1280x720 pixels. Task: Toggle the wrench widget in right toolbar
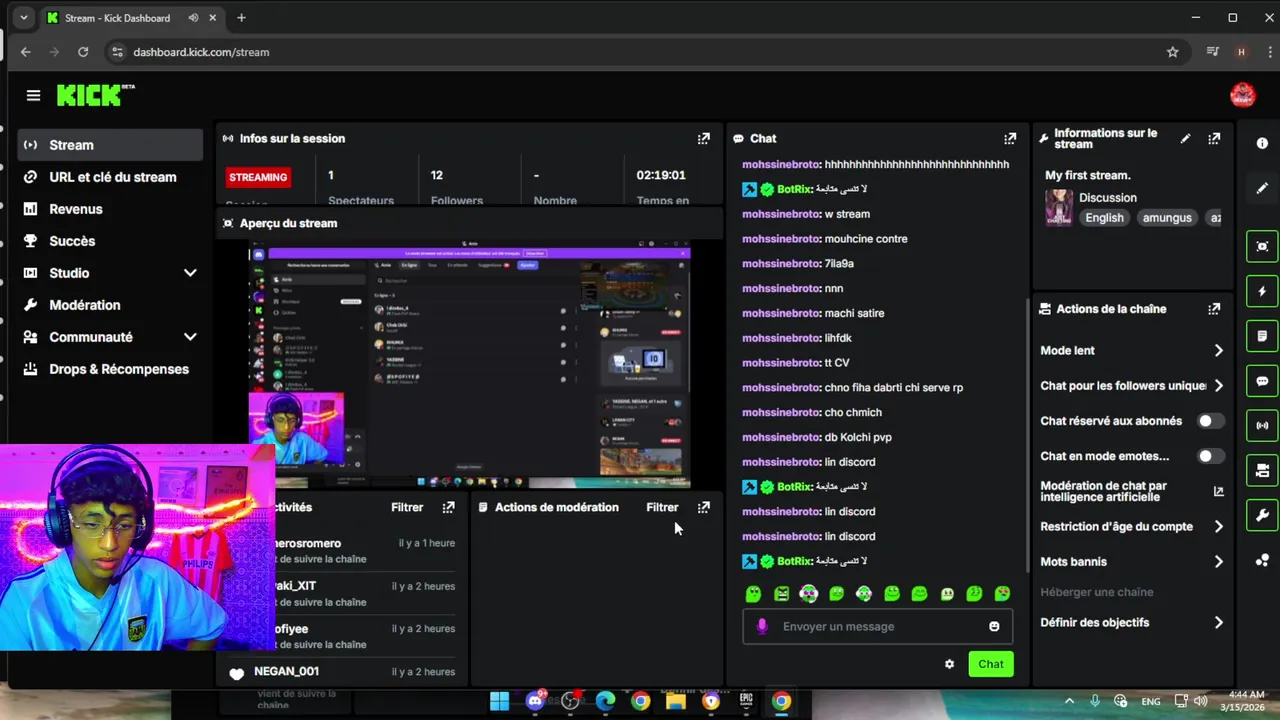pos(1262,515)
